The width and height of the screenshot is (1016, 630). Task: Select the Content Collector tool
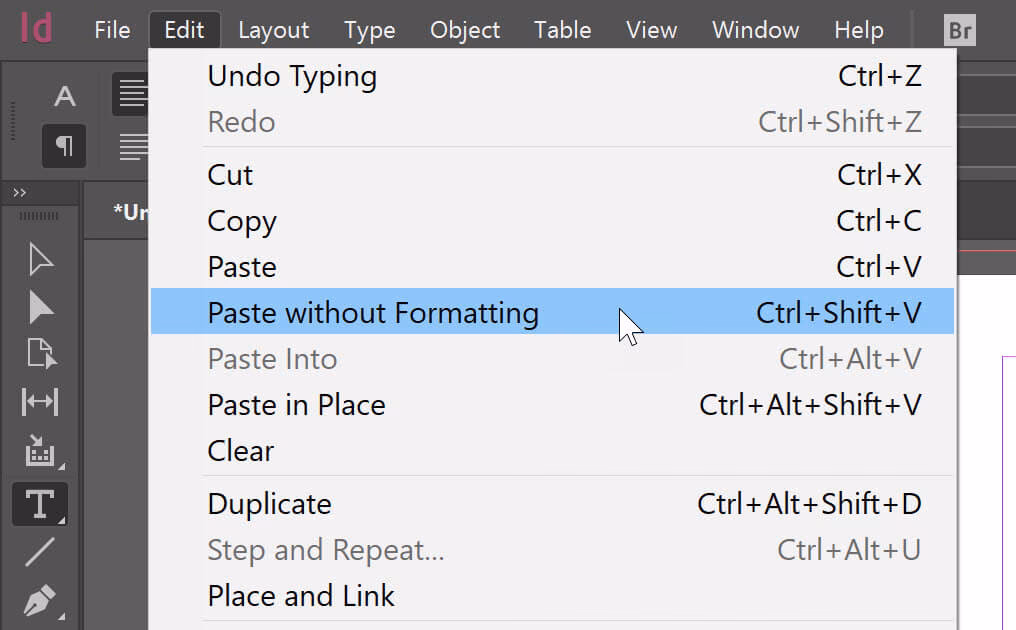point(40,452)
